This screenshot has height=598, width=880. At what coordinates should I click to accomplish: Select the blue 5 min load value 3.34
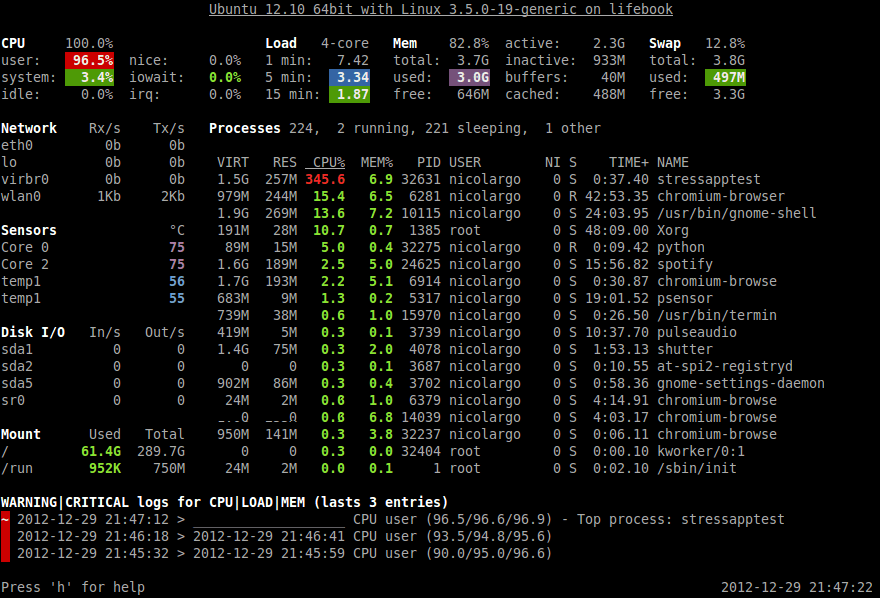click(x=349, y=77)
